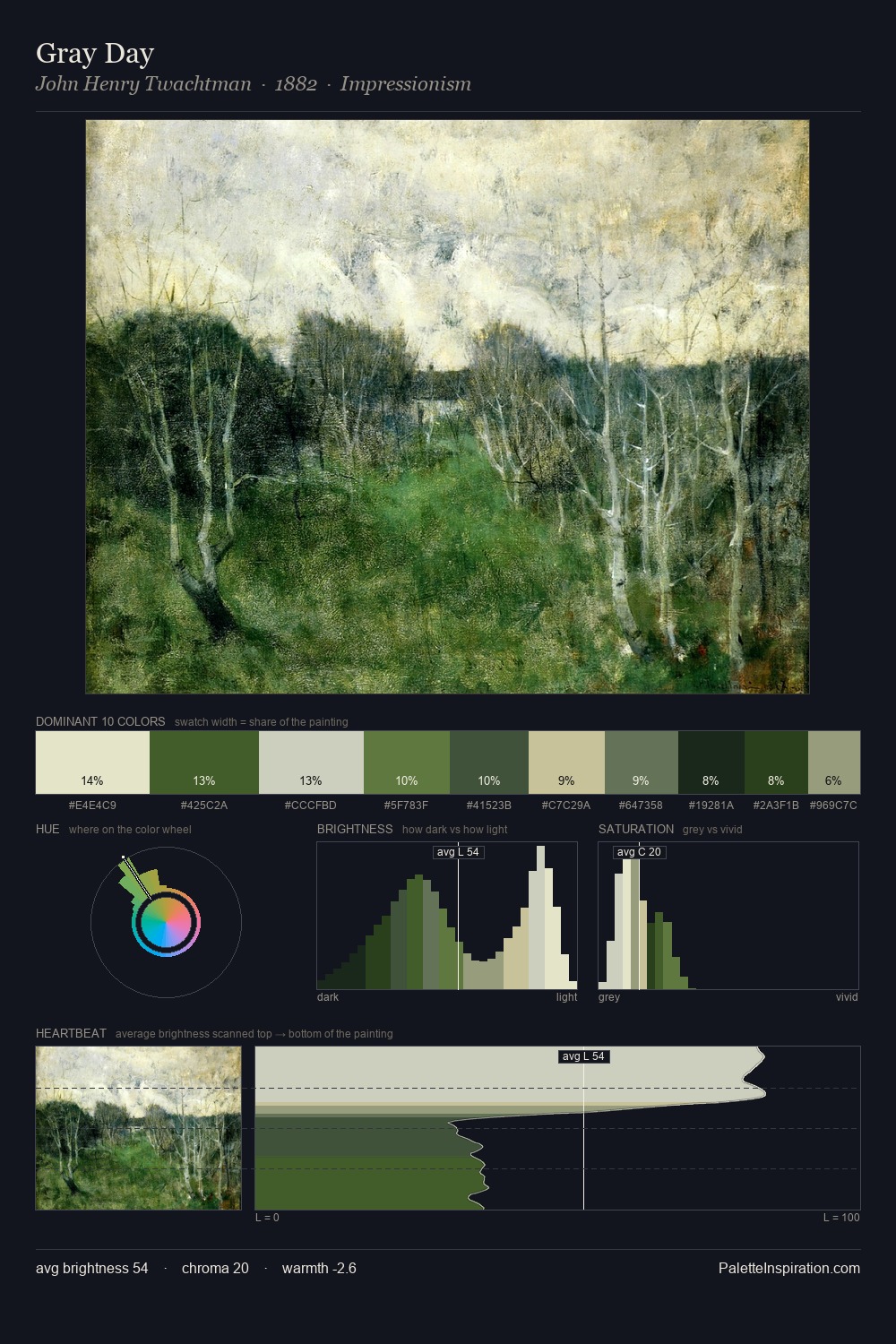Click the 'Gray Day' title
Viewport: 896px width, 1344px height.
[95, 54]
